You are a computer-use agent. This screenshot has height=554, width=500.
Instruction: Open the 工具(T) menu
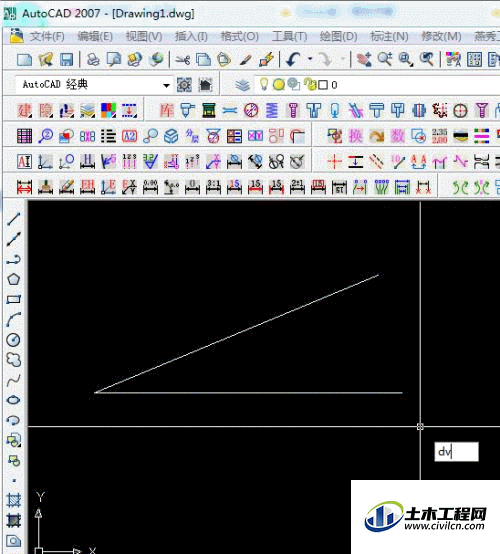point(289,36)
